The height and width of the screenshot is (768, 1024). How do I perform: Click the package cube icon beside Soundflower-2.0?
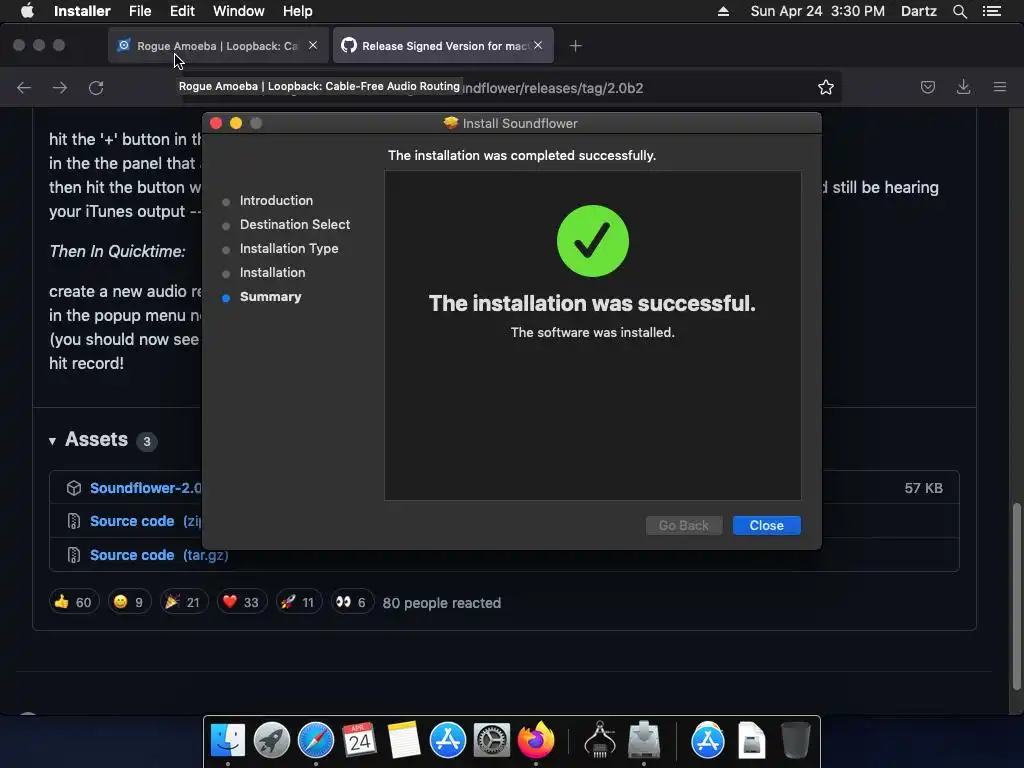74,488
